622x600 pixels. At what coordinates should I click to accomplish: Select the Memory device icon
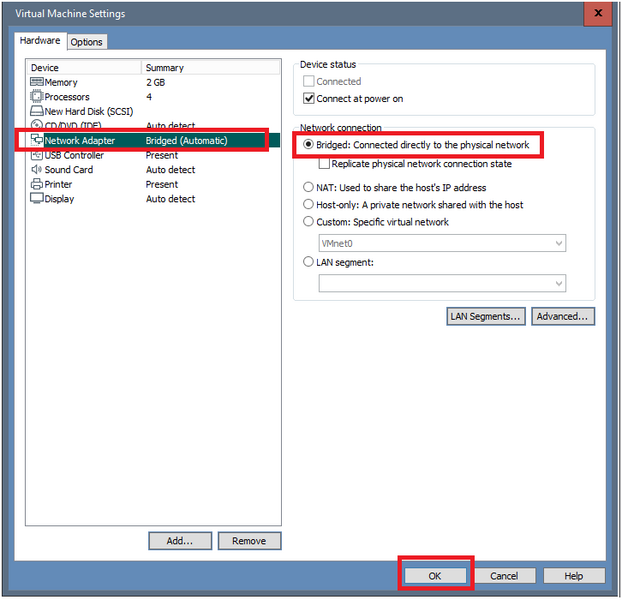pyautogui.click(x=37, y=82)
